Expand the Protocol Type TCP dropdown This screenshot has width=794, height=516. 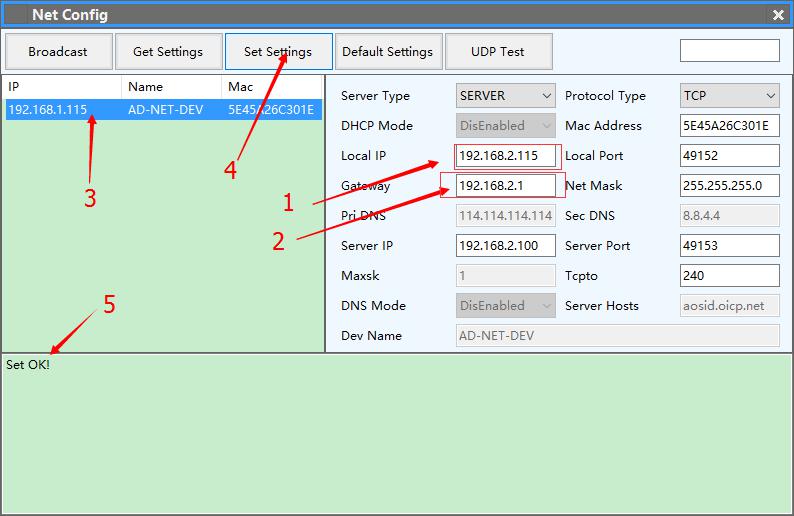(729, 96)
